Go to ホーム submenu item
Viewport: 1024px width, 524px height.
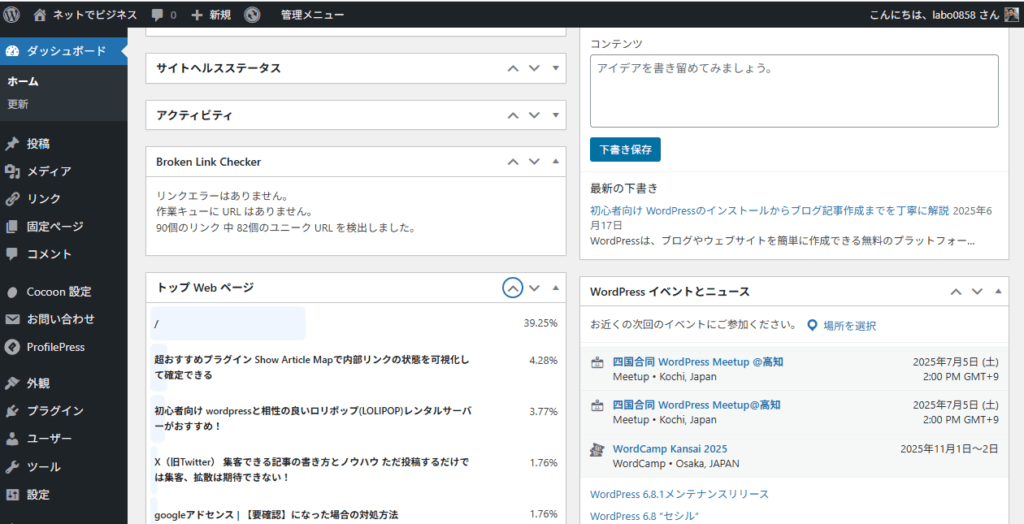23,82
